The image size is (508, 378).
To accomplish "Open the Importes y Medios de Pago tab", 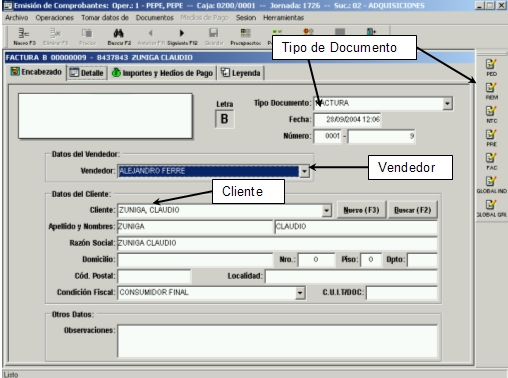I will pyautogui.click(x=163, y=73).
